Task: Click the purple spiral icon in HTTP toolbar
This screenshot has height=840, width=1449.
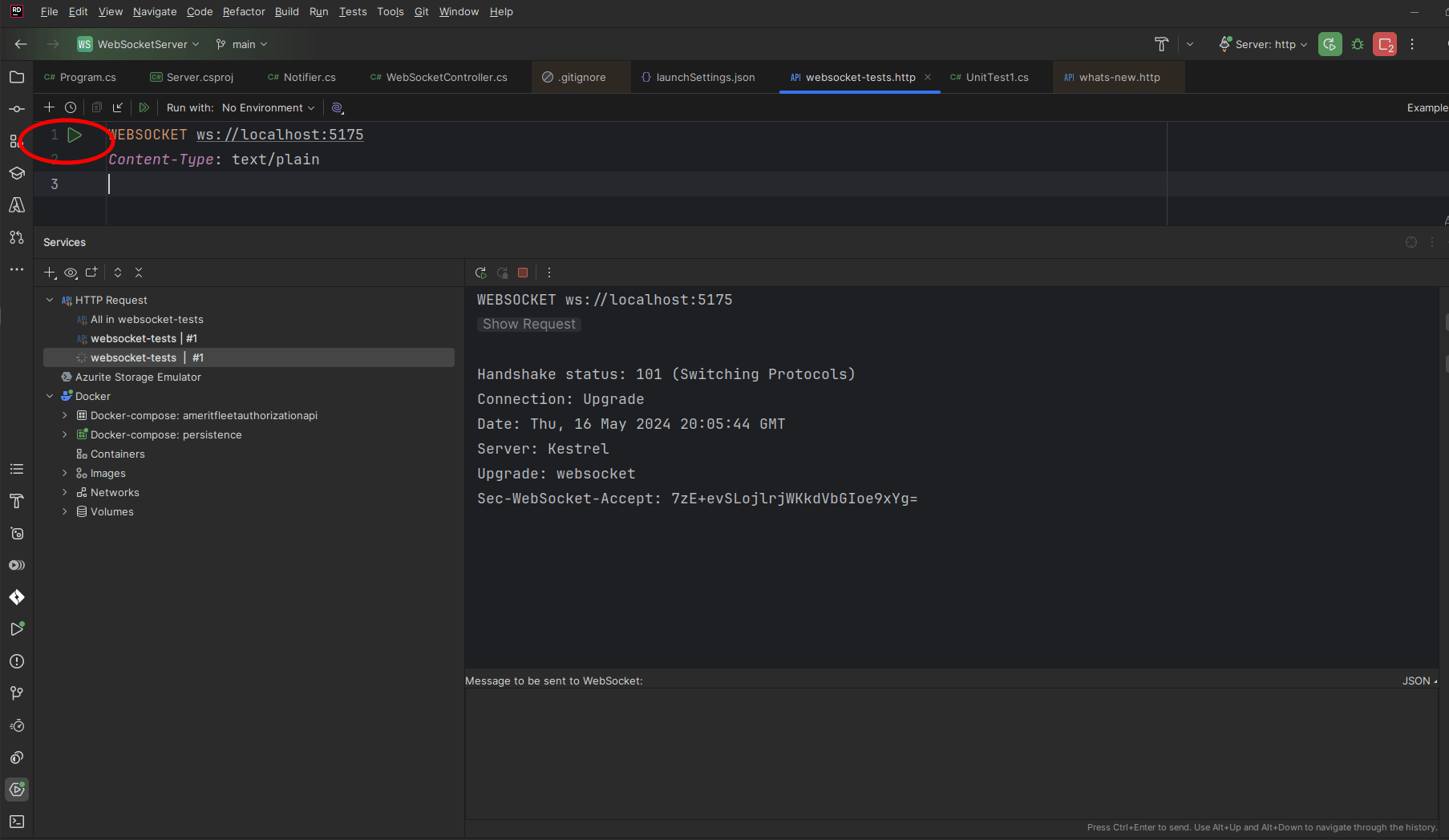Action: (338, 107)
